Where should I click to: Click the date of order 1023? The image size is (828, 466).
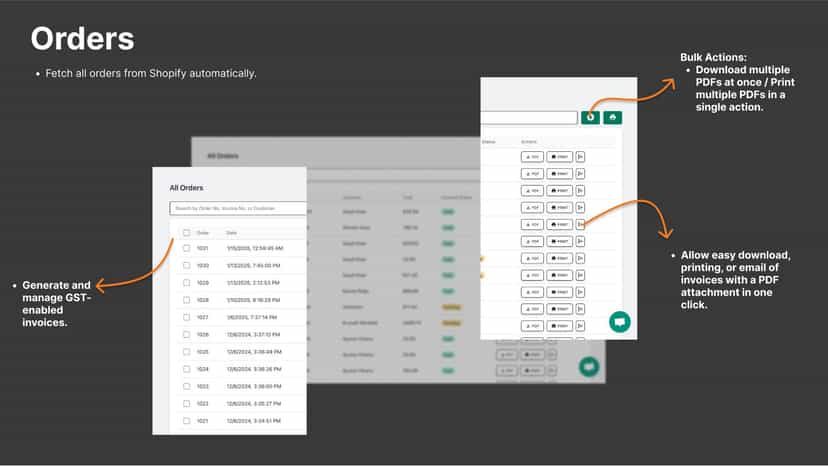point(254,386)
